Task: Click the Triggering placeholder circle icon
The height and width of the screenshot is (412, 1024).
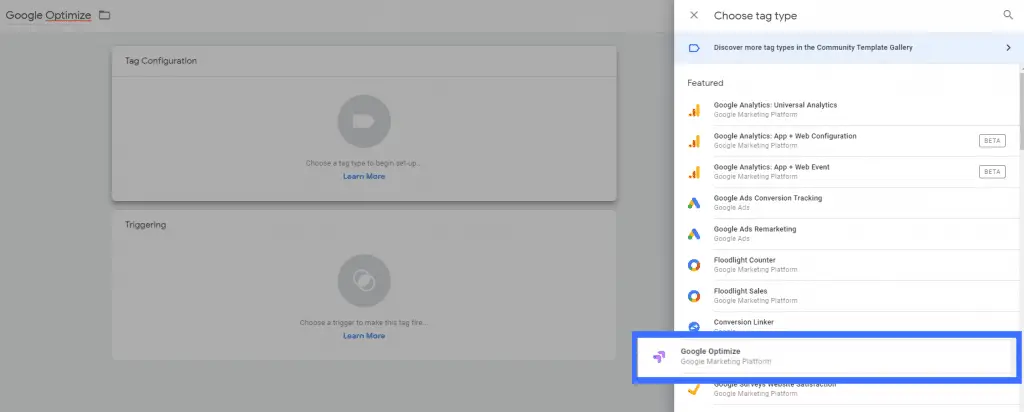Action: 364,281
